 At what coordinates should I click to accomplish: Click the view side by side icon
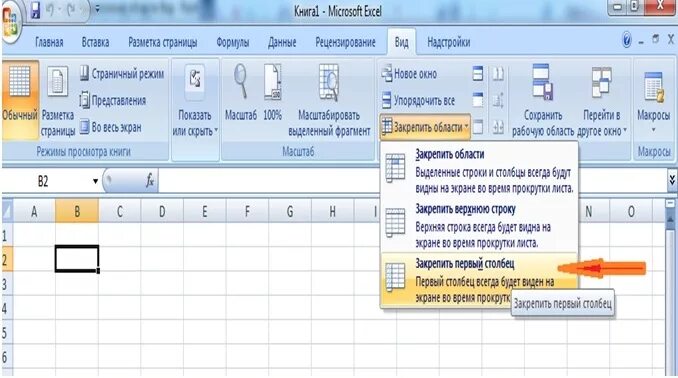(498, 74)
